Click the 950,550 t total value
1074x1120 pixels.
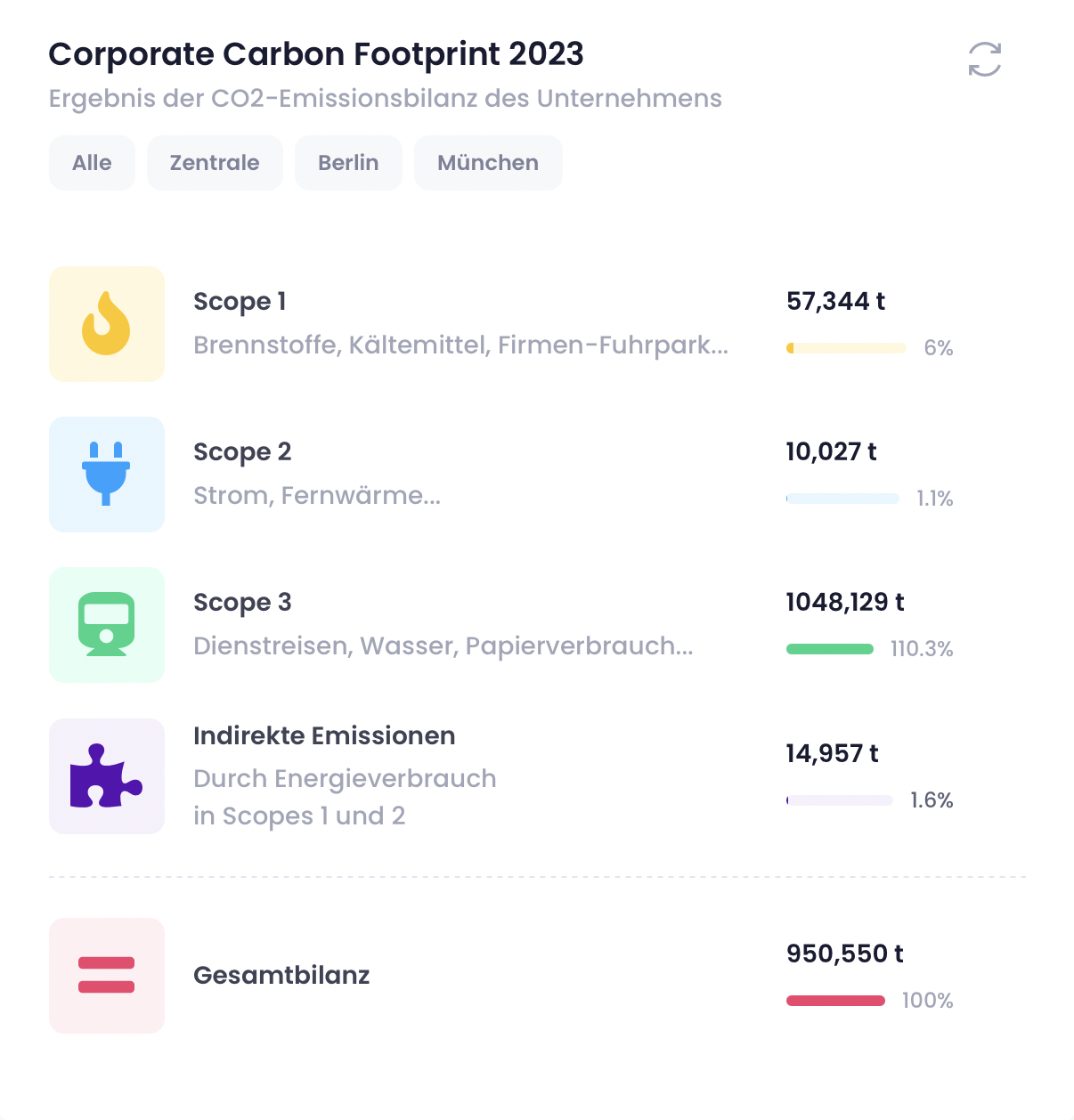point(844,954)
